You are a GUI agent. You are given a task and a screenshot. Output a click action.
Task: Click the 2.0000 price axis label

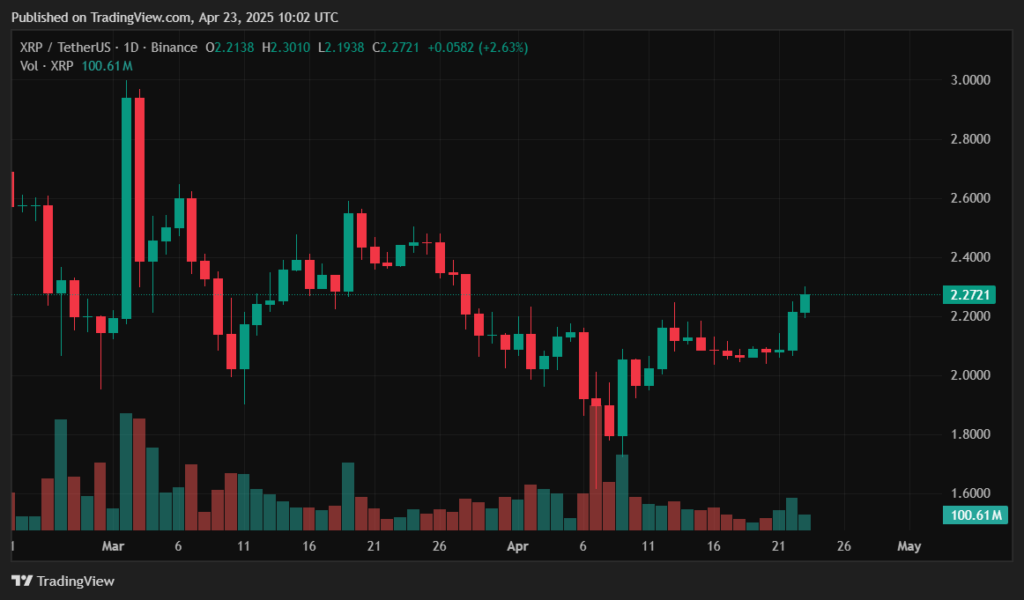[x=970, y=375]
